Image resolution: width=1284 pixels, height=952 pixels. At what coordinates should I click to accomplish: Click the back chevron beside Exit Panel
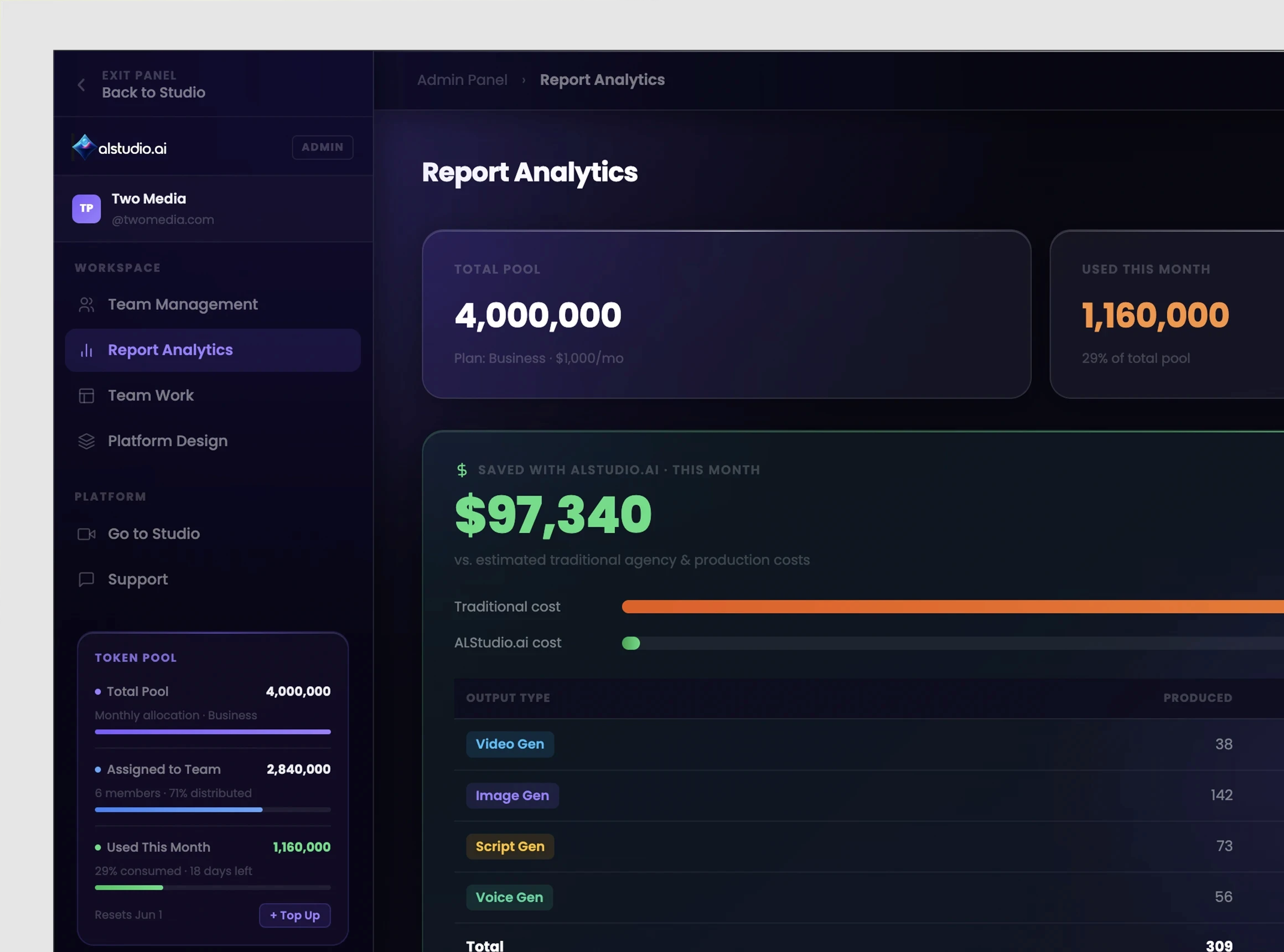pyautogui.click(x=81, y=85)
